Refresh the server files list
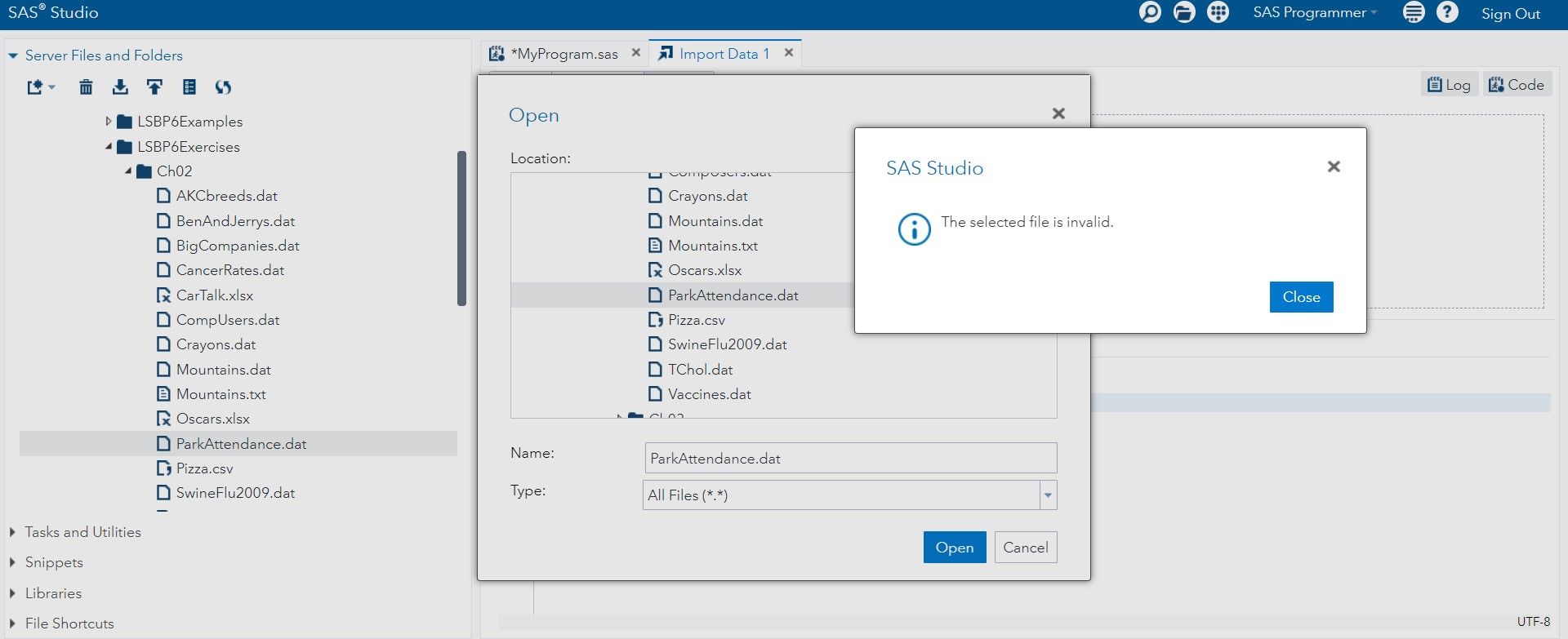The height and width of the screenshot is (639, 1568). pos(223,87)
